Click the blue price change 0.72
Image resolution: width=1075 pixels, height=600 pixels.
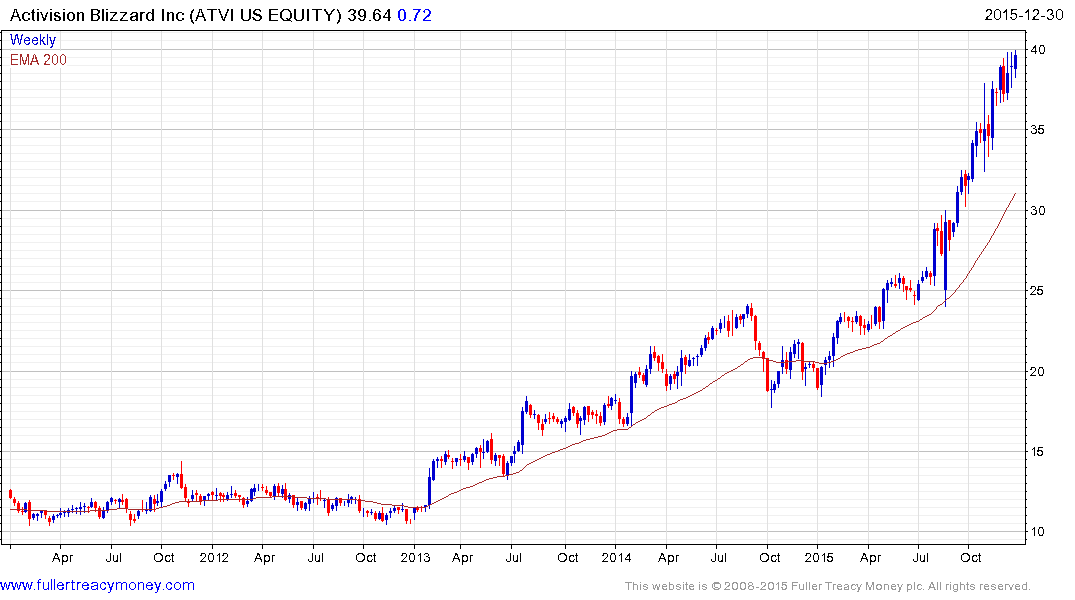coord(415,15)
